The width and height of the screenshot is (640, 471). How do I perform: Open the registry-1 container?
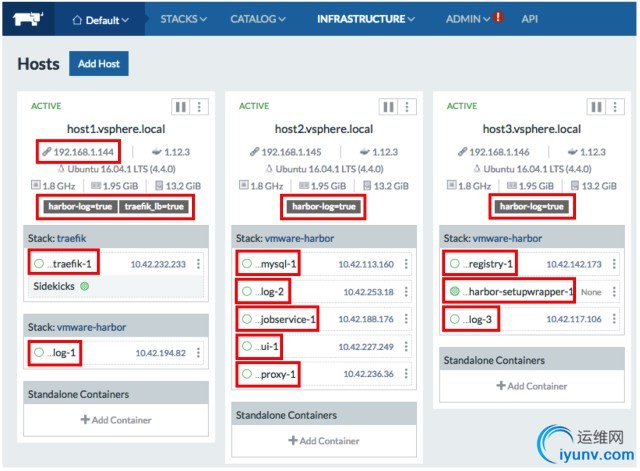pyautogui.click(x=488, y=264)
